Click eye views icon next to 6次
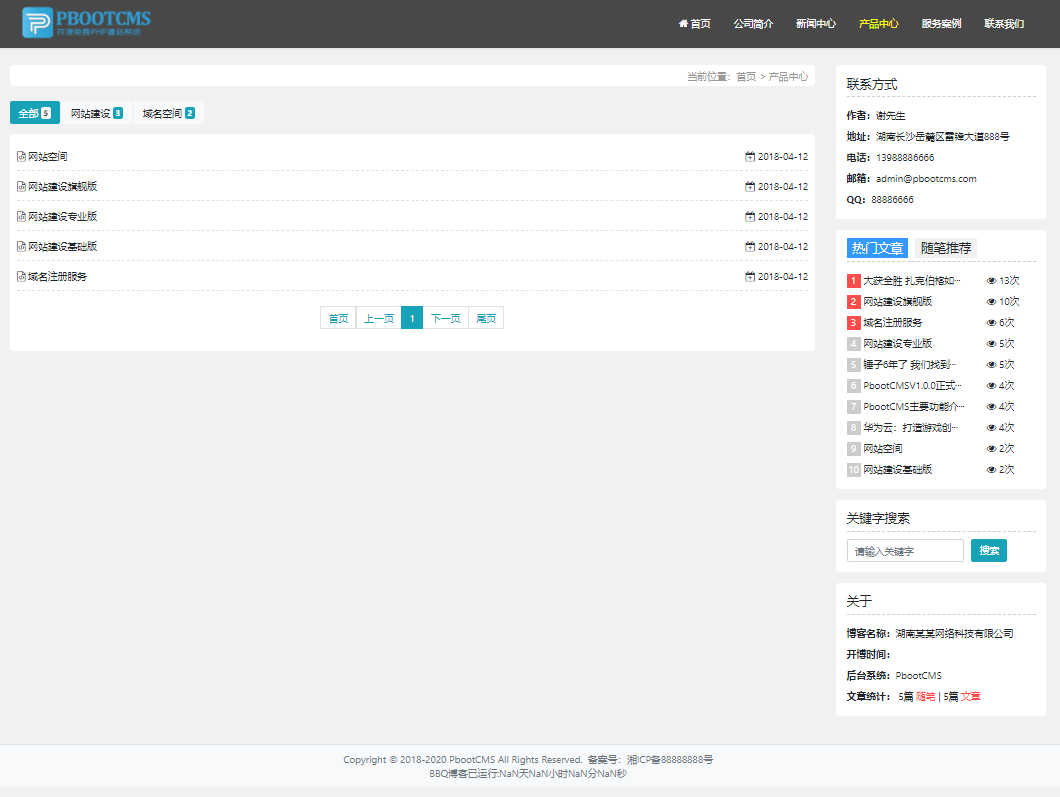This screenshot has width=1060, height=797. pyautogui.click(x=991, y=322)
